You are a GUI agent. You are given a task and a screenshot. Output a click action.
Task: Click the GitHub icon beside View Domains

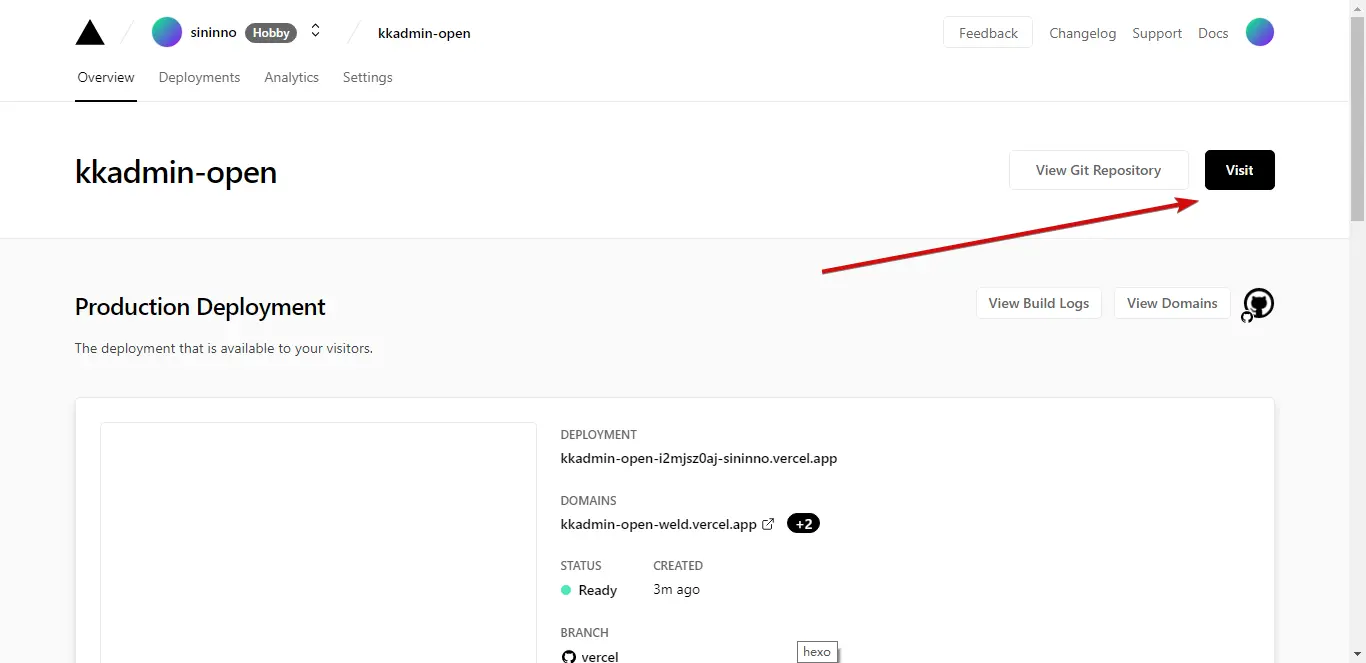[1259, 304]
